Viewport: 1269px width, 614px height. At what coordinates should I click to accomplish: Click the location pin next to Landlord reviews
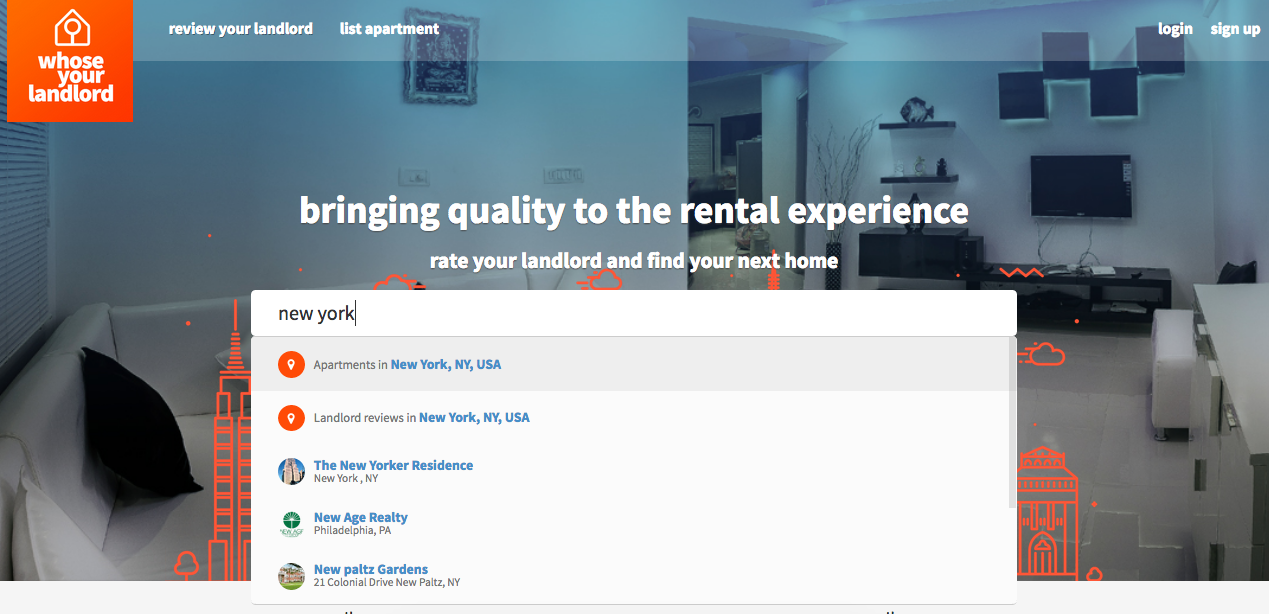tap(291, 418)
